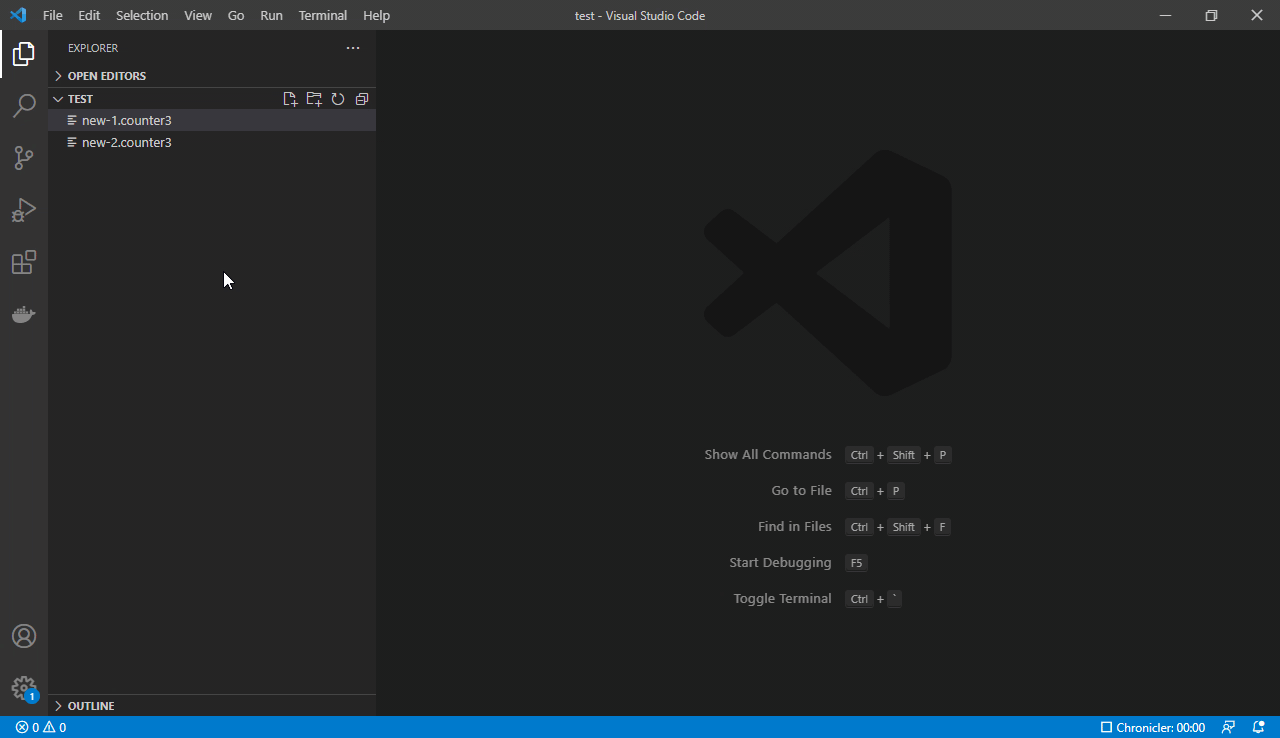The image size is (1280, 738).
Task: Minimize the VS Code window
Action: pyautogui.click(x=1165, y=15)
